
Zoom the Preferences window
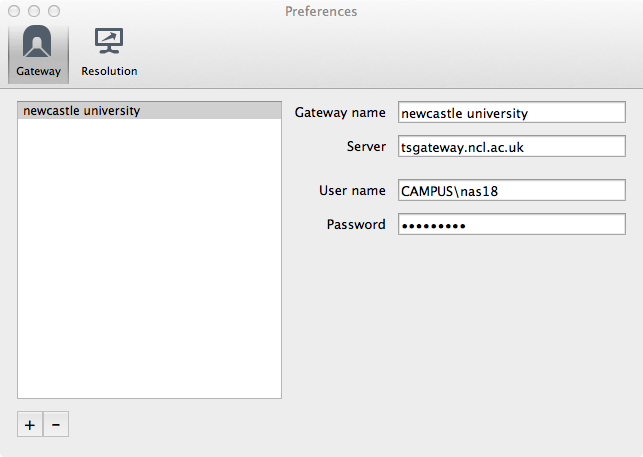tap(54, 11)
